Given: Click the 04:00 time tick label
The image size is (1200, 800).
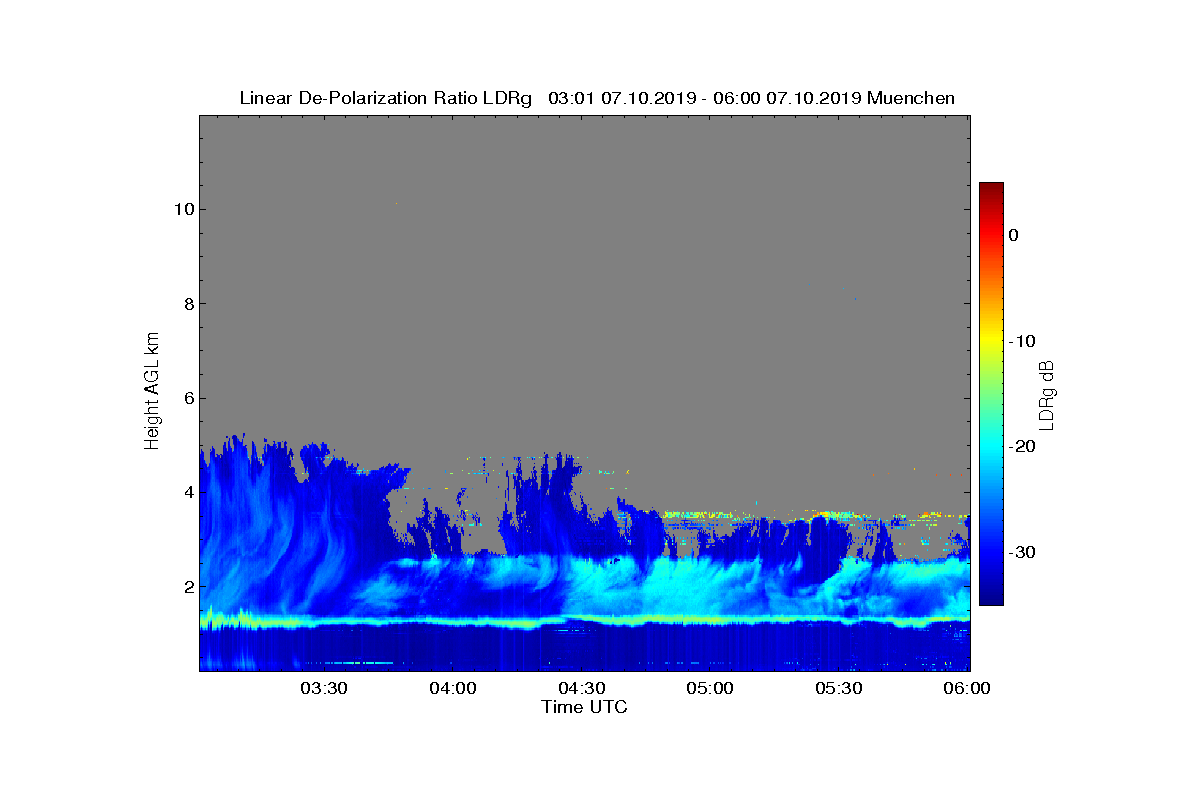Looking at the screenshot, I should (452, 688).
